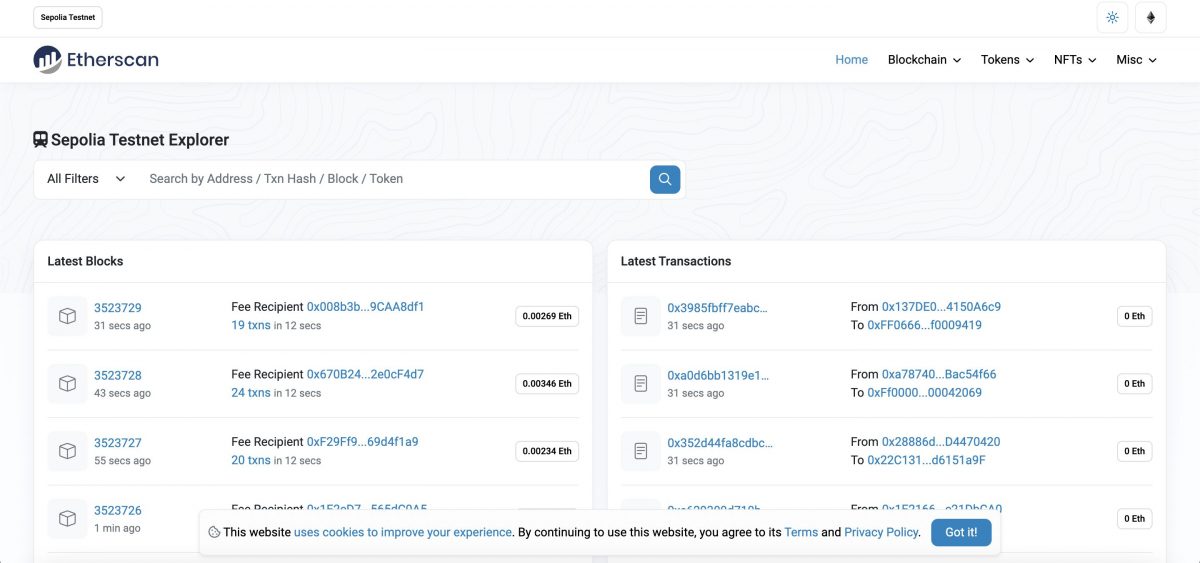The image size is (1200, 563).
Task: Open the Privacy Policy link
Action: click(881, 532)
